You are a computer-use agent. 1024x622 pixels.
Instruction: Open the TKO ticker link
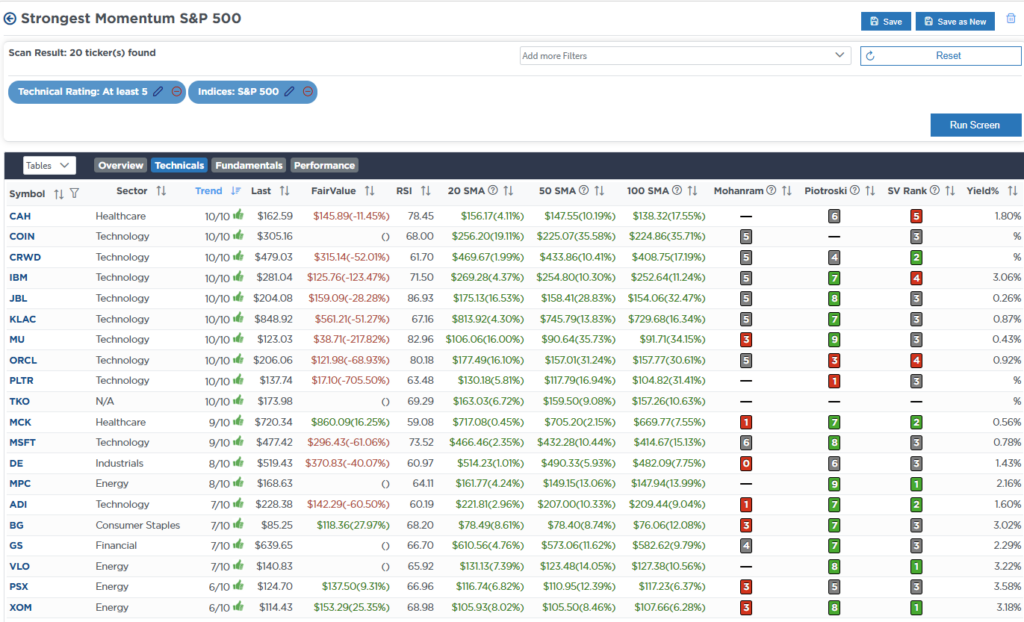pos(19,401)
